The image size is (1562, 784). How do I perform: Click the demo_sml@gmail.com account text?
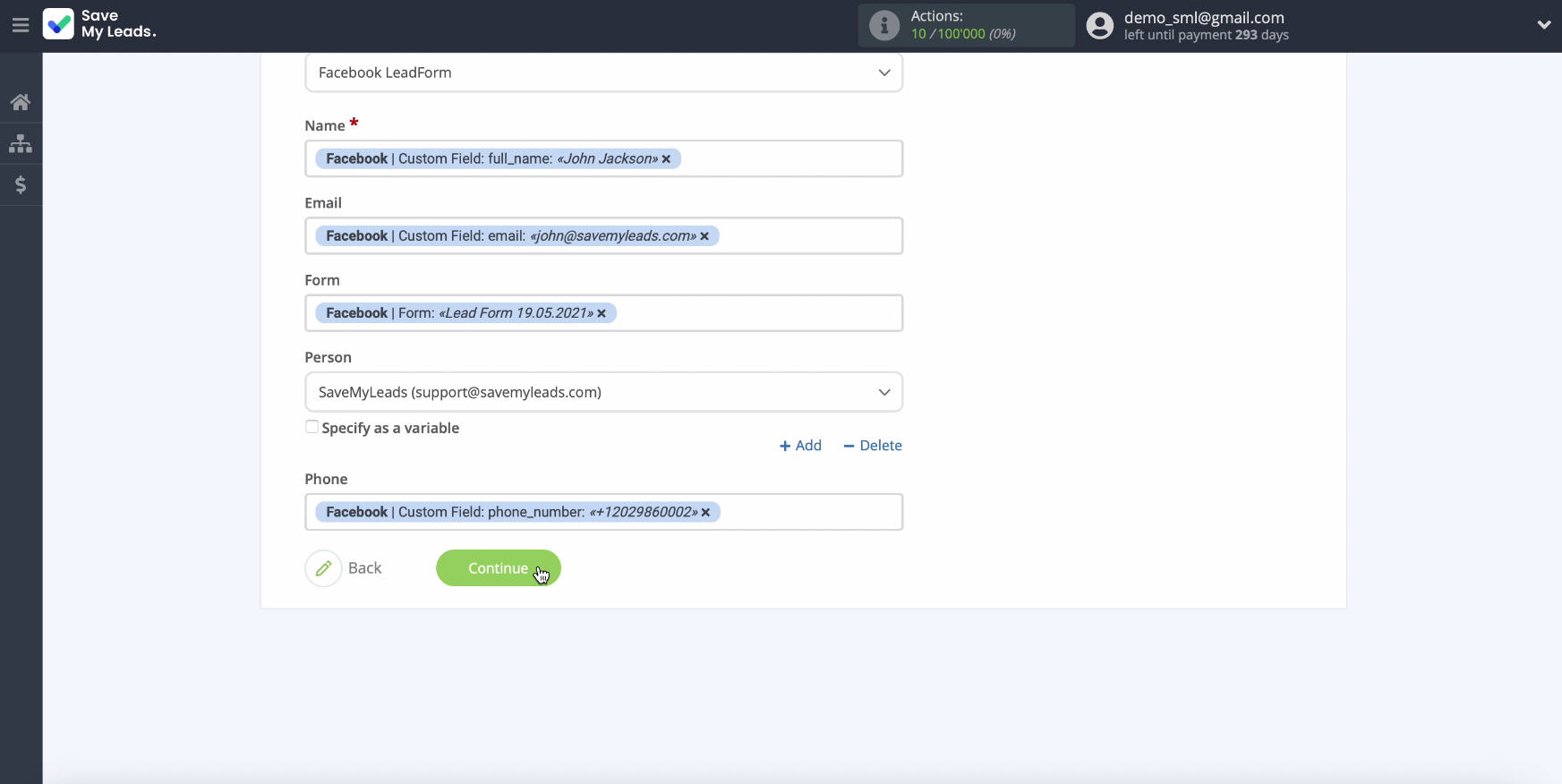tap(1204, 17)
